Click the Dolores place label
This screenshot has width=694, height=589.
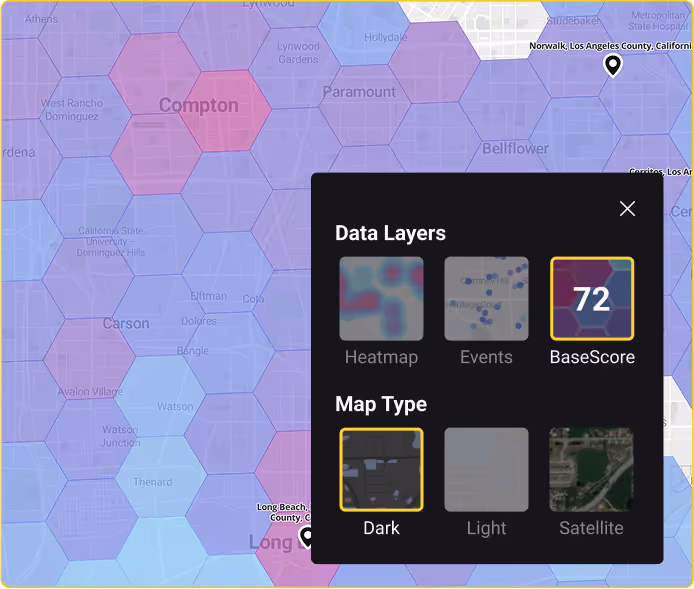[x=199, y=321]
